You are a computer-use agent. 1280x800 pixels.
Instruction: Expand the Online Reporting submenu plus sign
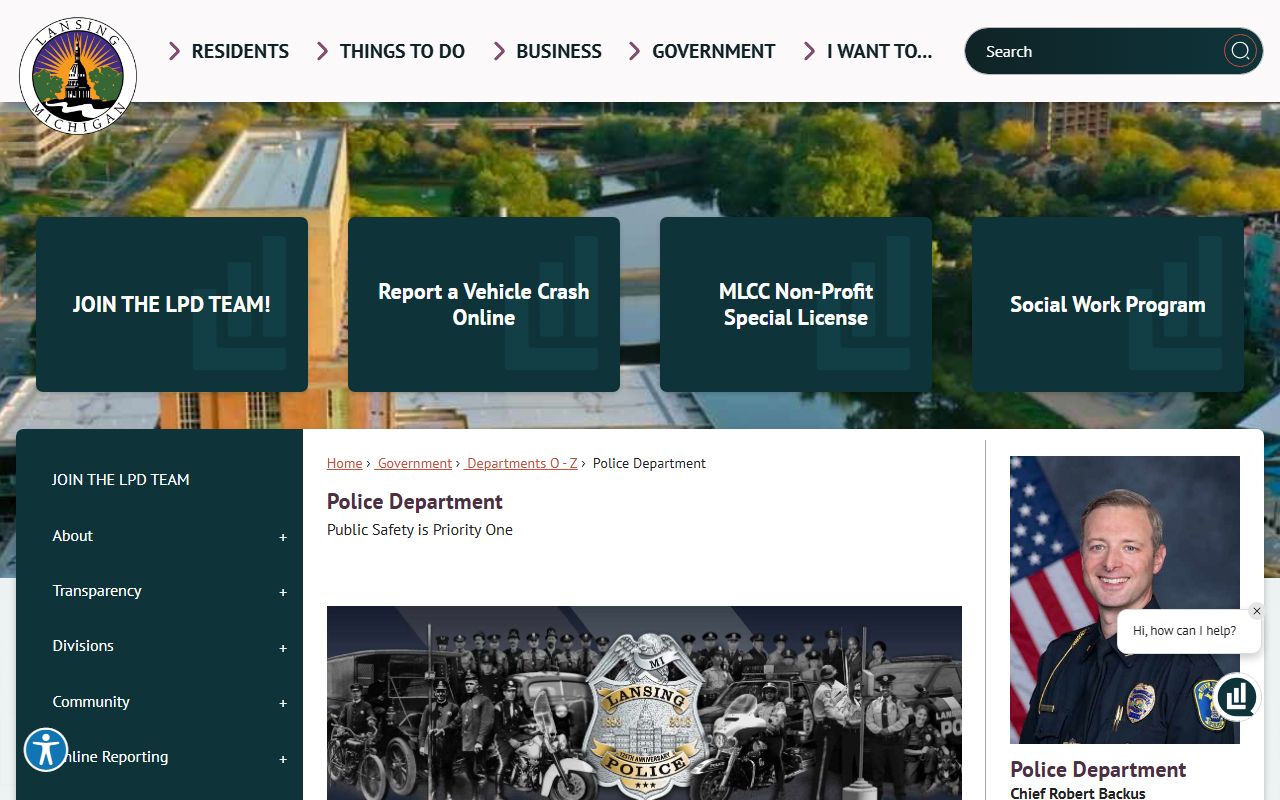pyautogui.click(x=283, y=759)
